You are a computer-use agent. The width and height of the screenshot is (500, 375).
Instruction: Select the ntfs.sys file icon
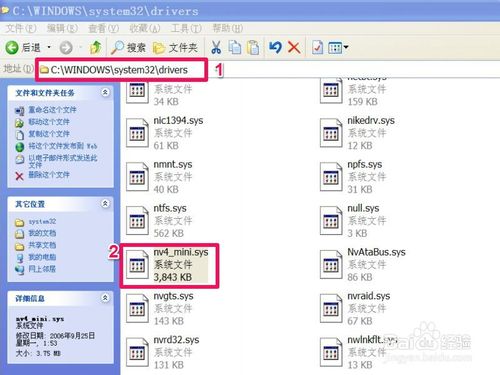click(x=137, y=221)
